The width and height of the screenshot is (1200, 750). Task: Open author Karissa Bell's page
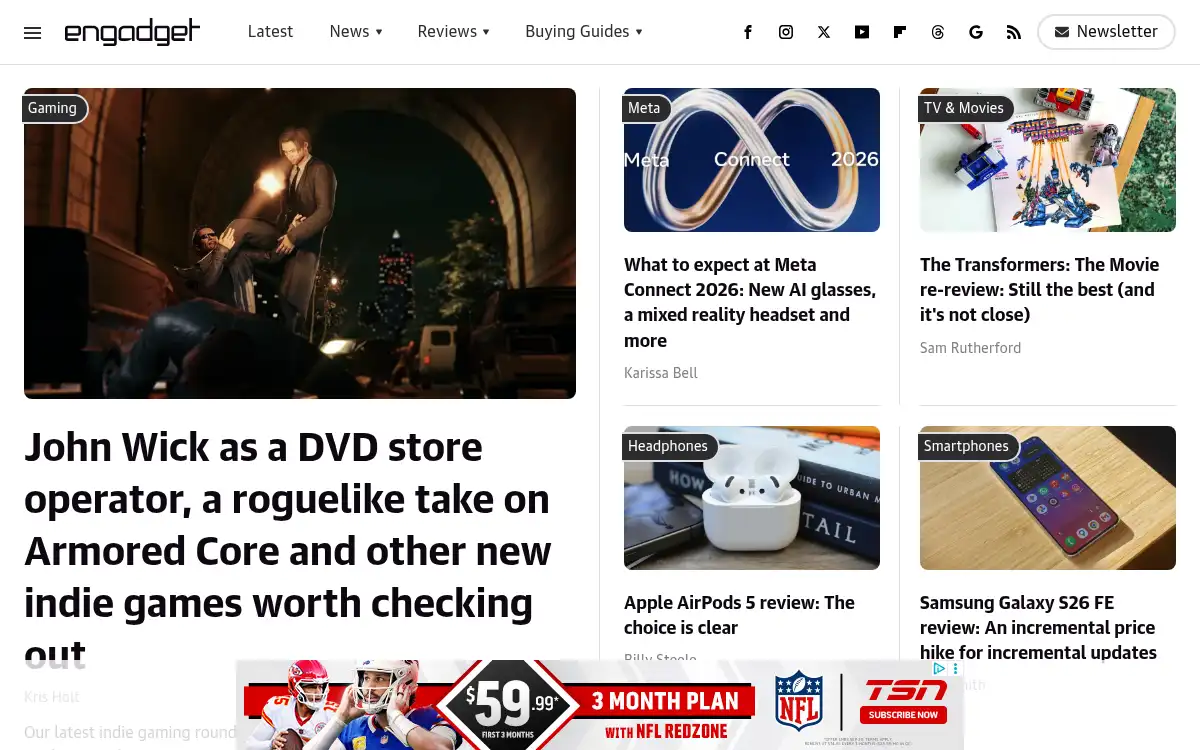coord(661,373)
